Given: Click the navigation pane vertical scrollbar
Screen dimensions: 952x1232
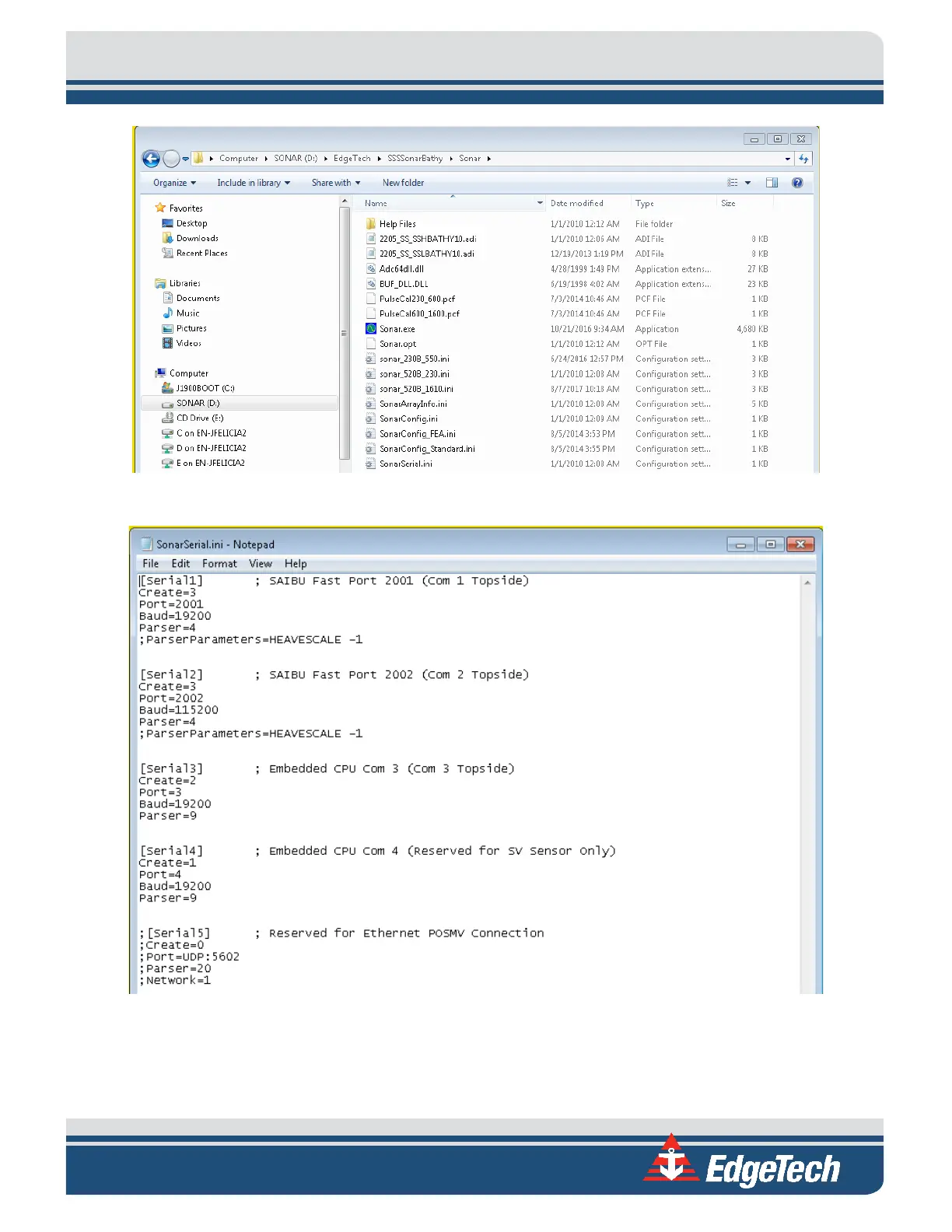Looking at the screenshot, I should (345, 333).
